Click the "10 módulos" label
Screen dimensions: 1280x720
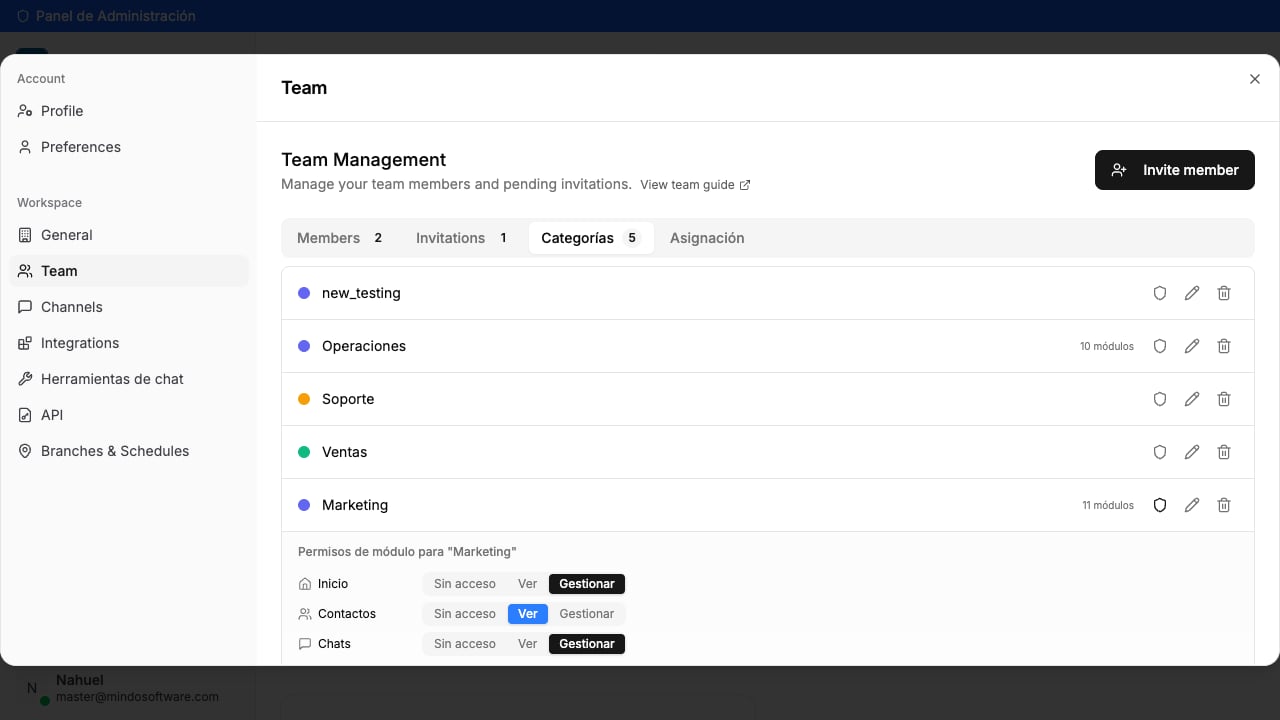pos(1107,346)
